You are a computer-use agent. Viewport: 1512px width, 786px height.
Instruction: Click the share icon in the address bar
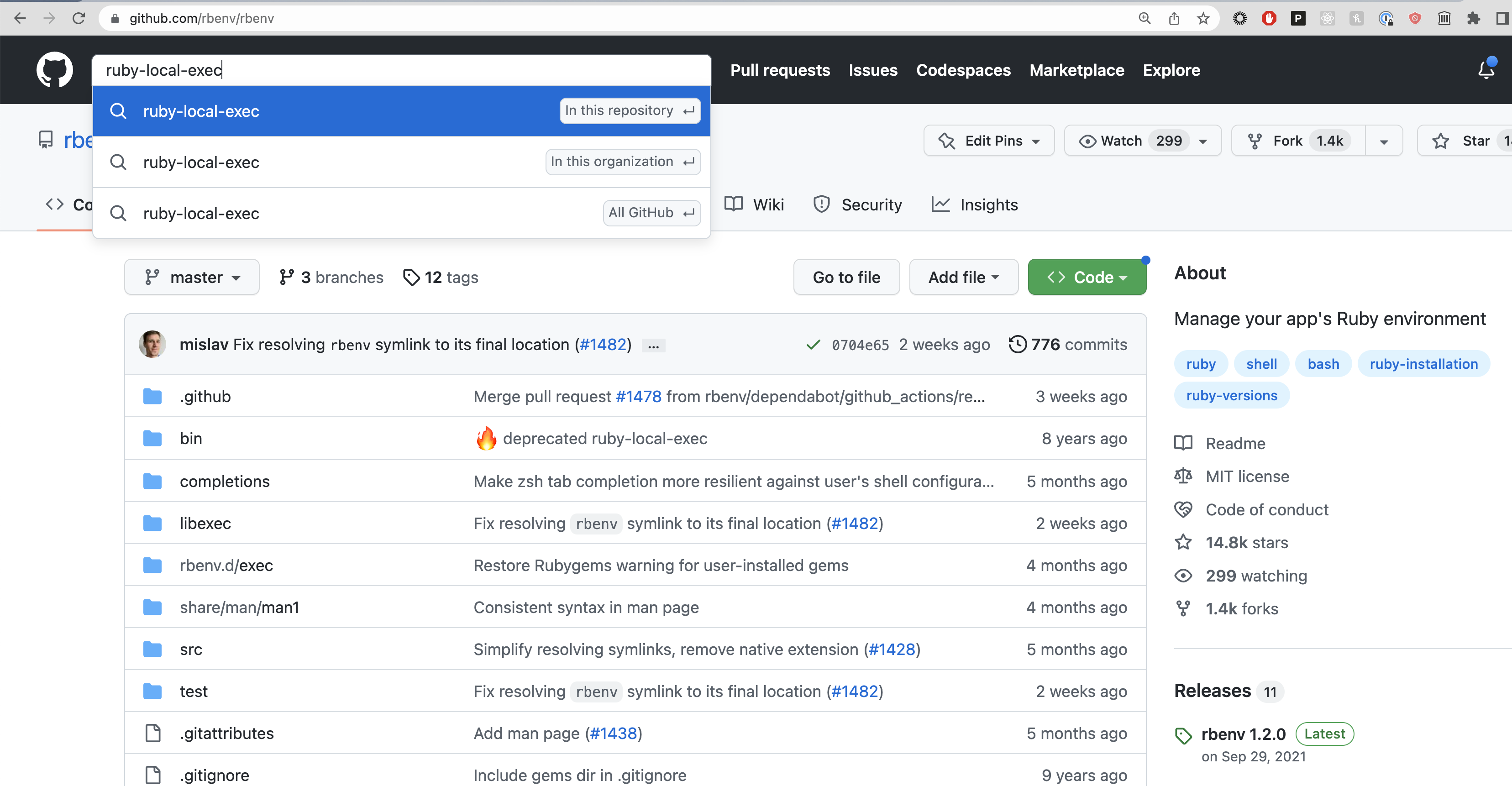[1173, 18]
